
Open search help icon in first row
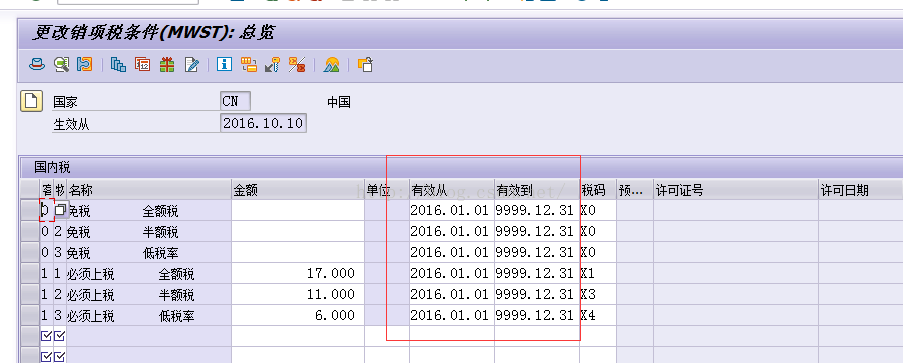(x=60, y=211)
